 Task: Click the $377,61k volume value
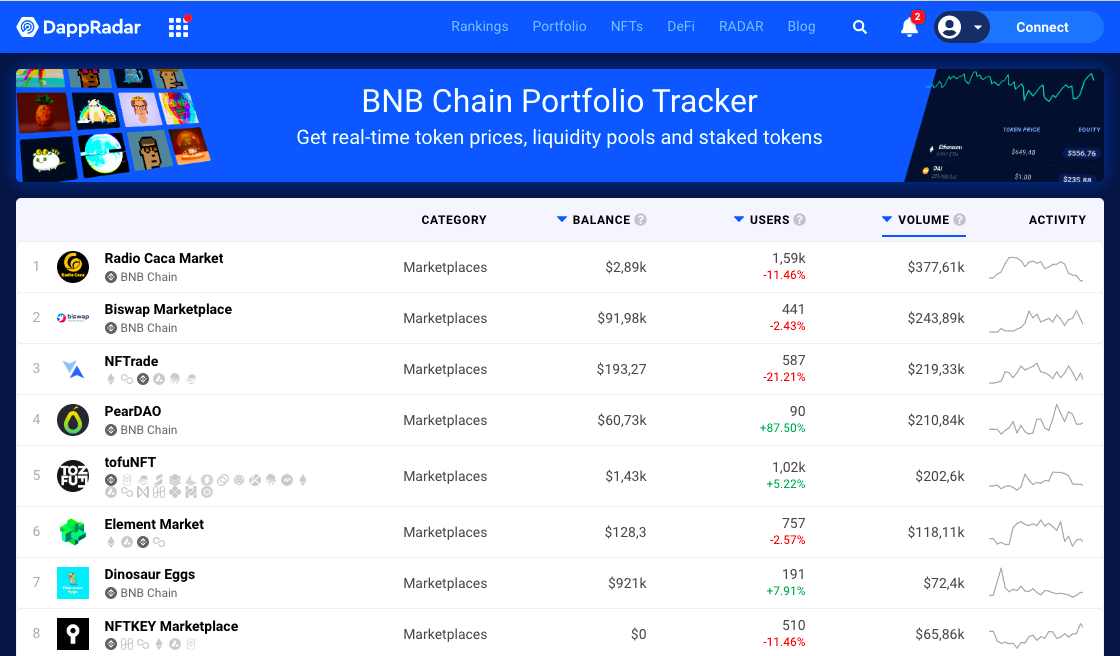point(936,267)
